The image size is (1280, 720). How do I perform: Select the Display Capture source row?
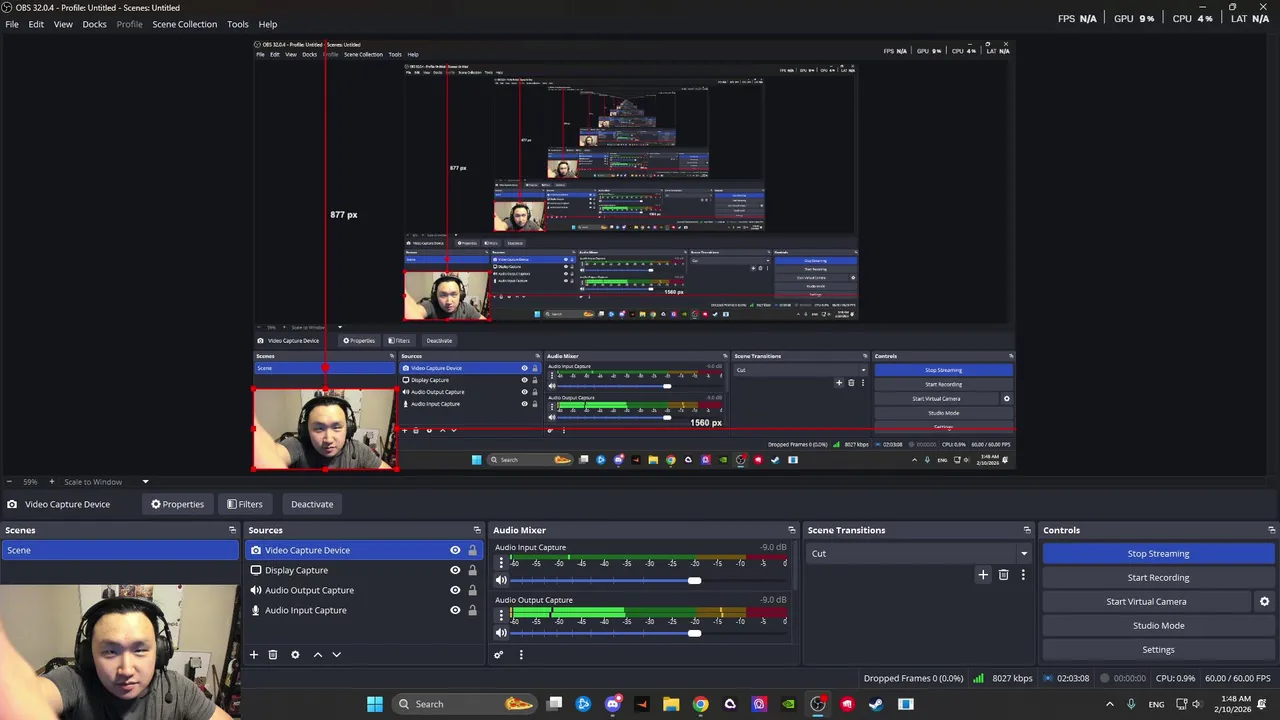(x=365, y=570)
